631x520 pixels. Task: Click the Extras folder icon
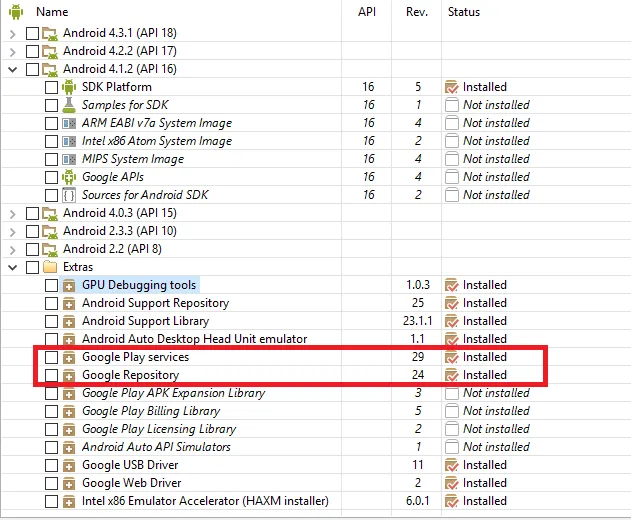50,267
